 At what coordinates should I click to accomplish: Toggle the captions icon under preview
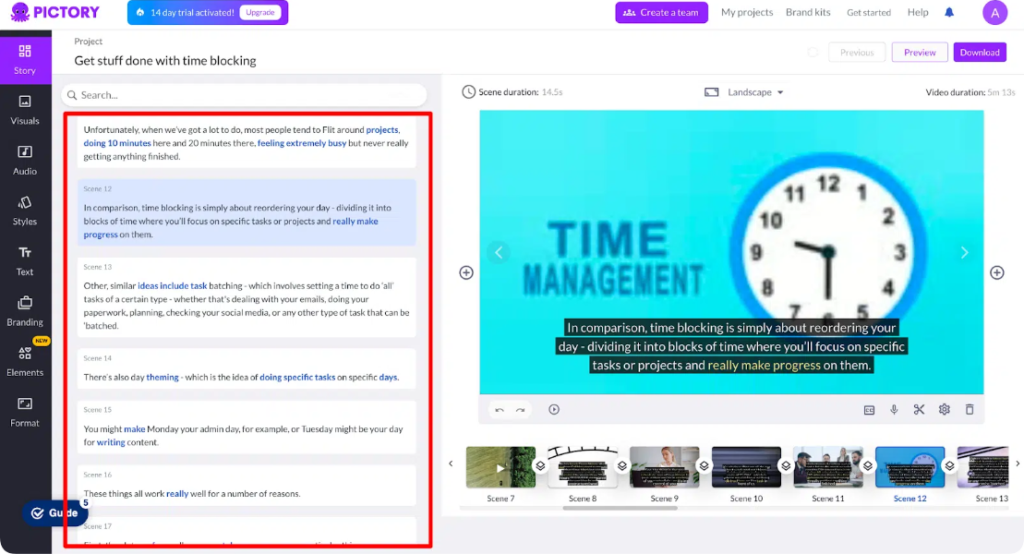[x=869, y=409]
